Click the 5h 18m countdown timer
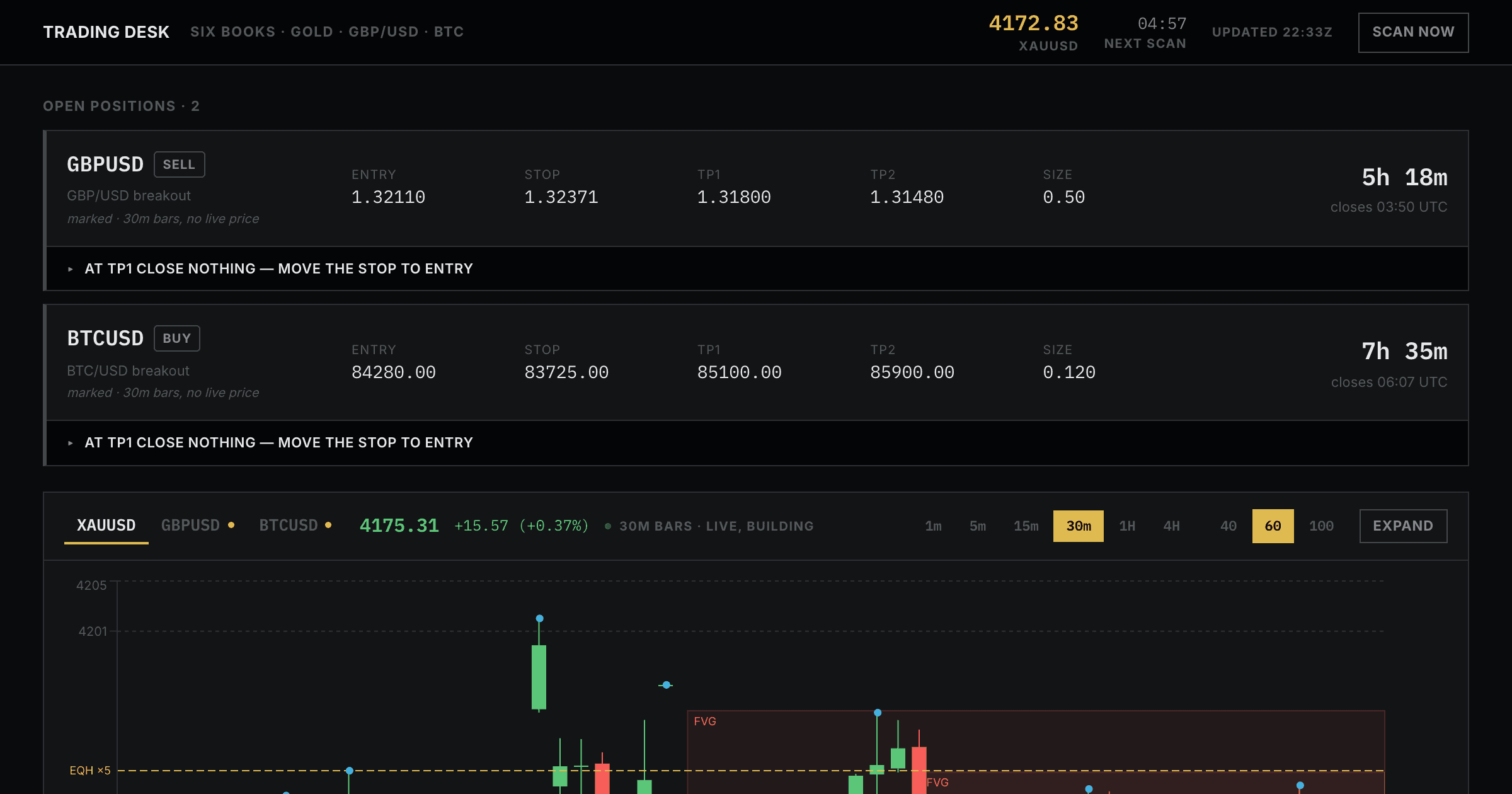 [1404, 178]
